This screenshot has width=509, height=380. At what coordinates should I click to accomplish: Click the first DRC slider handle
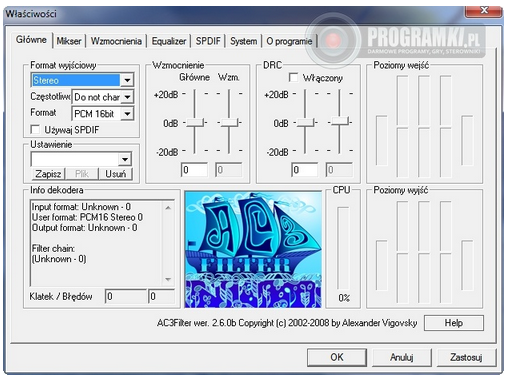[305, 122]
